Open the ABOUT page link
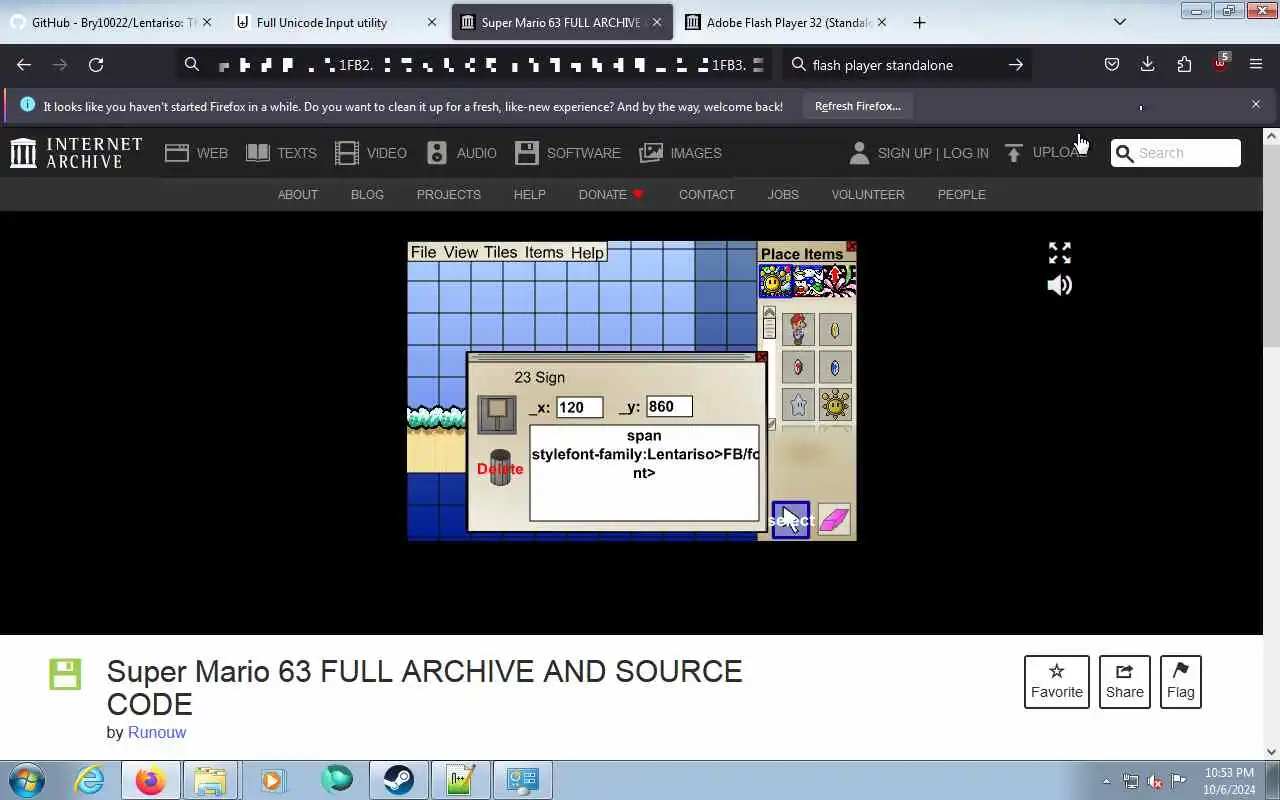The height and width of the screenshot is (800, 1280). coord(297,194)
